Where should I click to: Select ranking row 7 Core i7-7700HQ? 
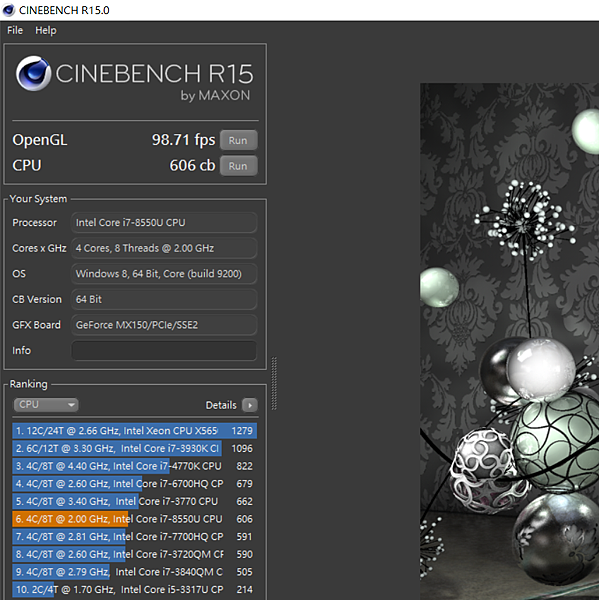tap(134, 536)
